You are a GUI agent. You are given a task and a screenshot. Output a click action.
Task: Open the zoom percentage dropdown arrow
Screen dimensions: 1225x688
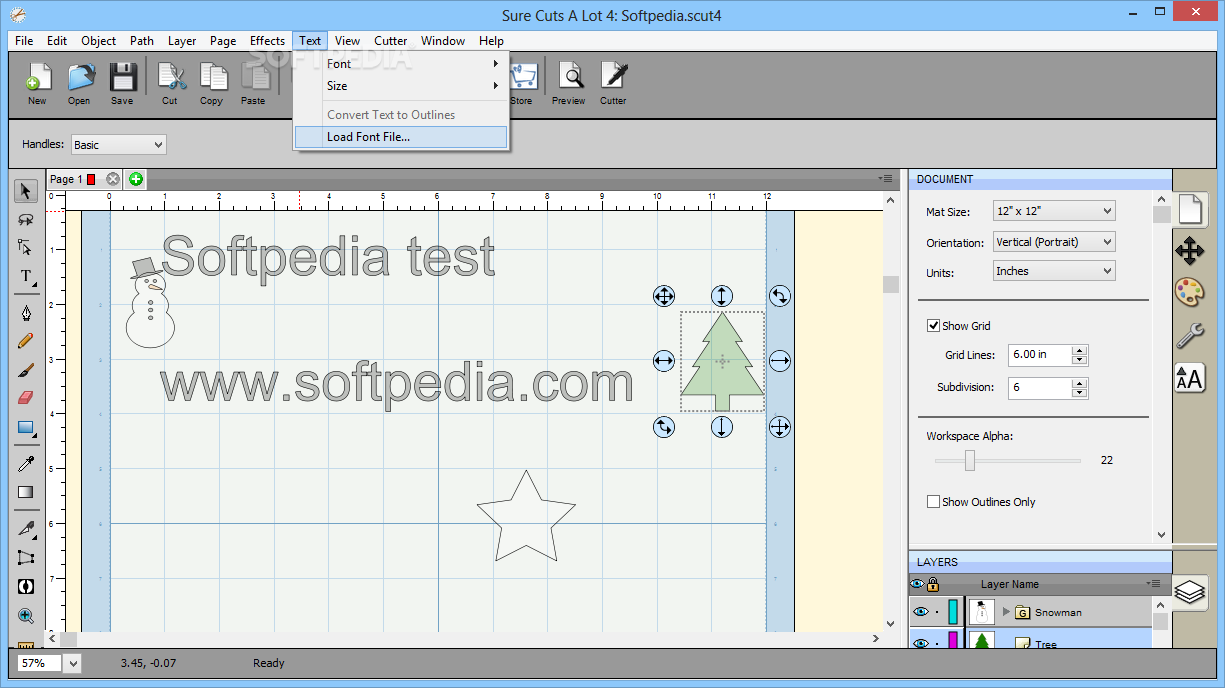click(73, 663)
